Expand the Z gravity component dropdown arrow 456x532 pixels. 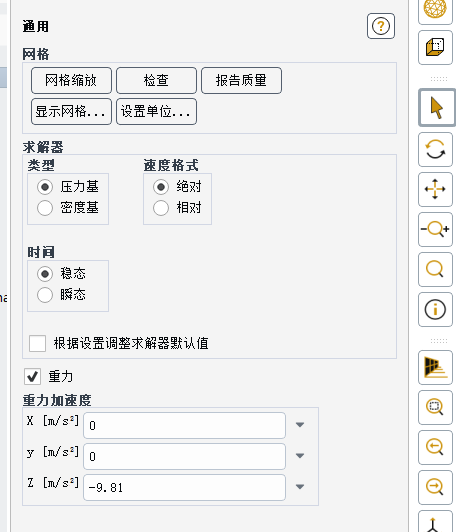[300, 487]
